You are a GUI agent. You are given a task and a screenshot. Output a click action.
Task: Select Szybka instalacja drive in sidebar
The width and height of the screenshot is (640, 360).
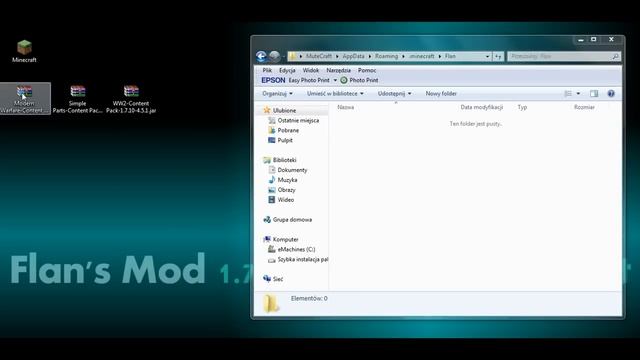click(298, 259)
